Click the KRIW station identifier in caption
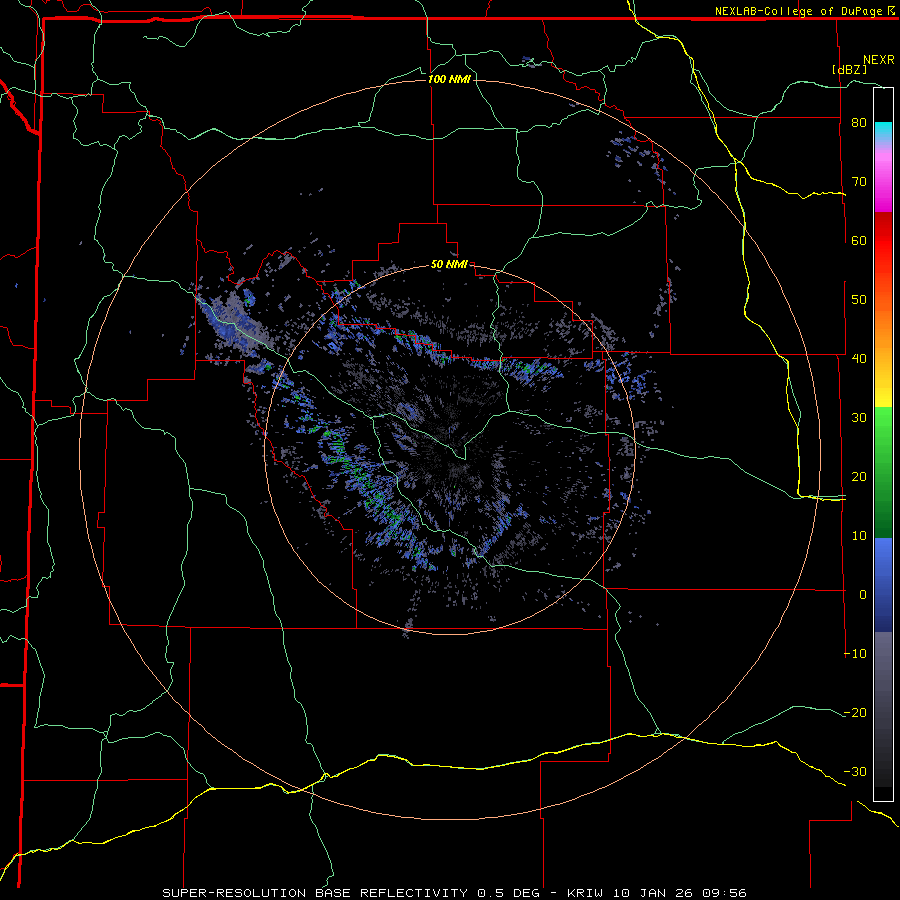 click(585, 893)
